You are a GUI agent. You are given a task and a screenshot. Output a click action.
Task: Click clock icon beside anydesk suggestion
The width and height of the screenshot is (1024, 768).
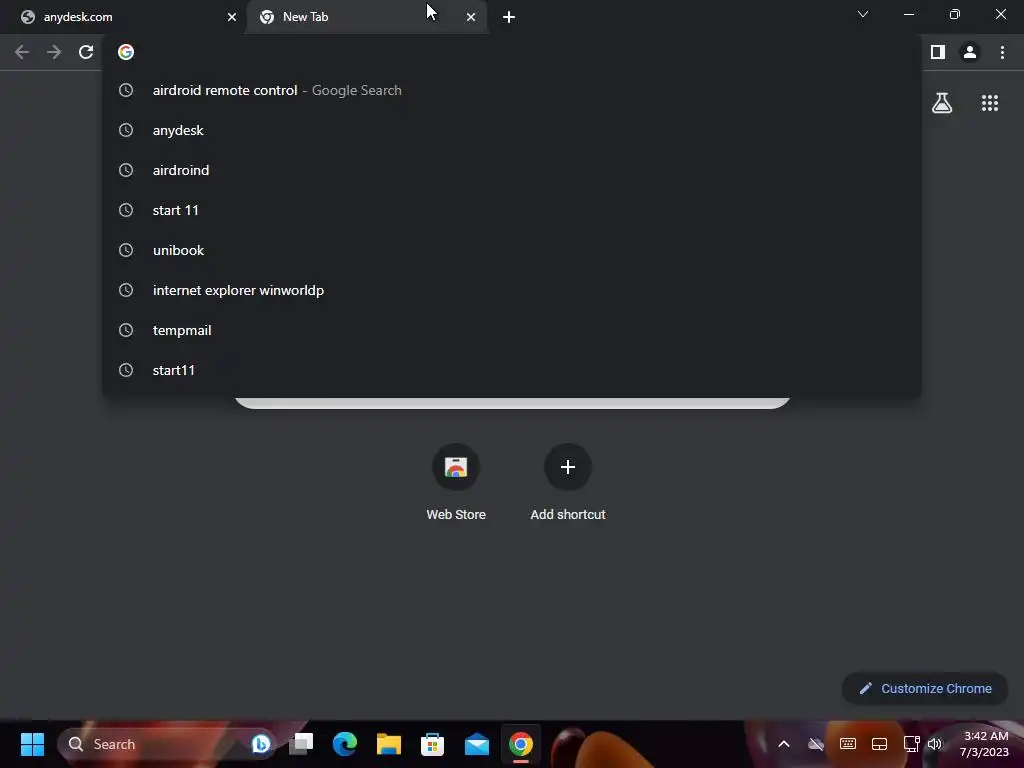[x=126, y=131]
